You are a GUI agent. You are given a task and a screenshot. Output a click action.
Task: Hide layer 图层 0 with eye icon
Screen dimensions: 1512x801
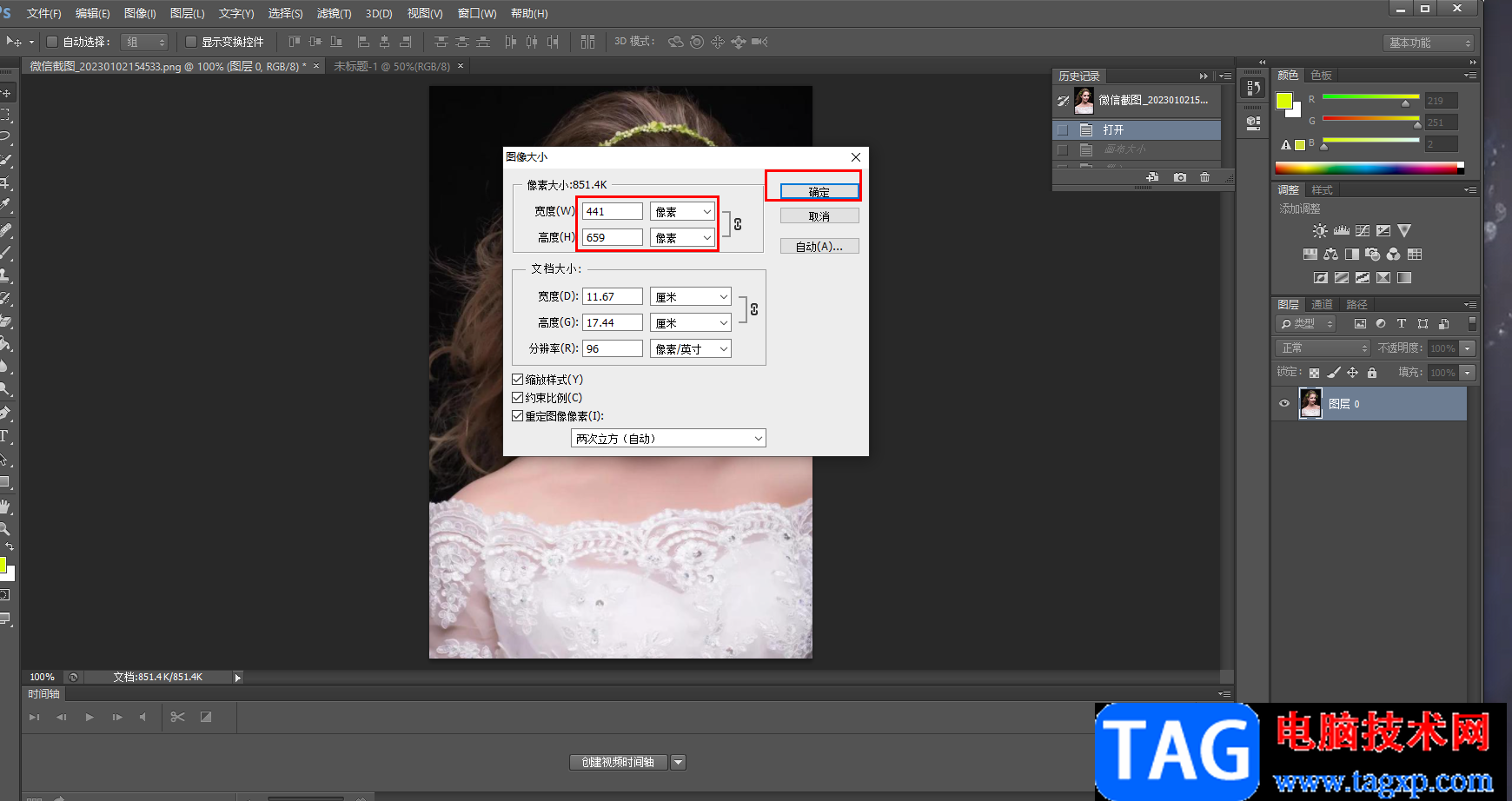pos(1284,403)
